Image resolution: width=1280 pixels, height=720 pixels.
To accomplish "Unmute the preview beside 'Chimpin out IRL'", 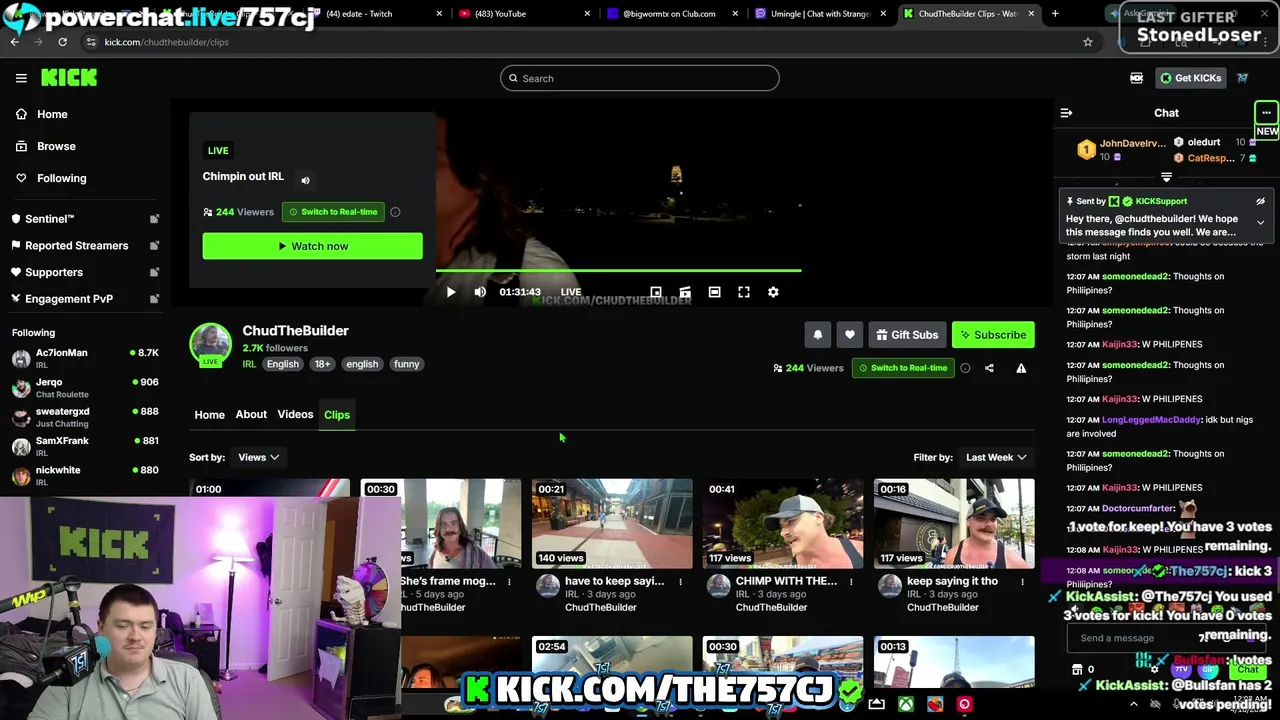I will pyautogui.click(x=305, y=181).
